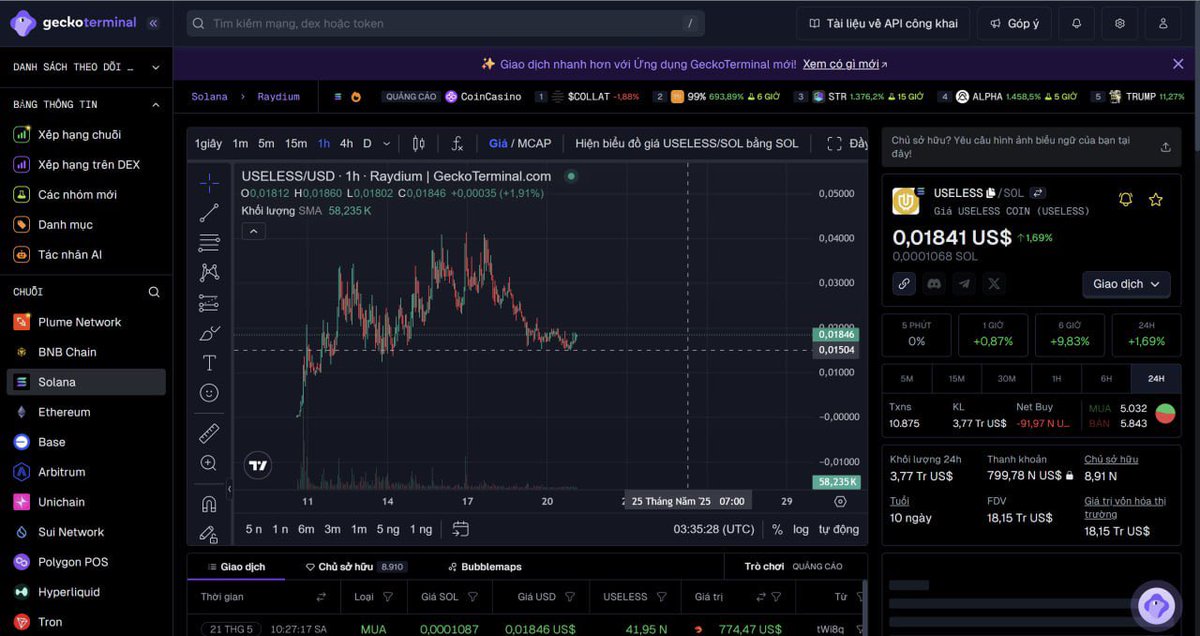Image resolution: width=1200 pixels, height=636 pixels.
Task: Open the Telegram link for USELESS
Action: tap(964, 284)
